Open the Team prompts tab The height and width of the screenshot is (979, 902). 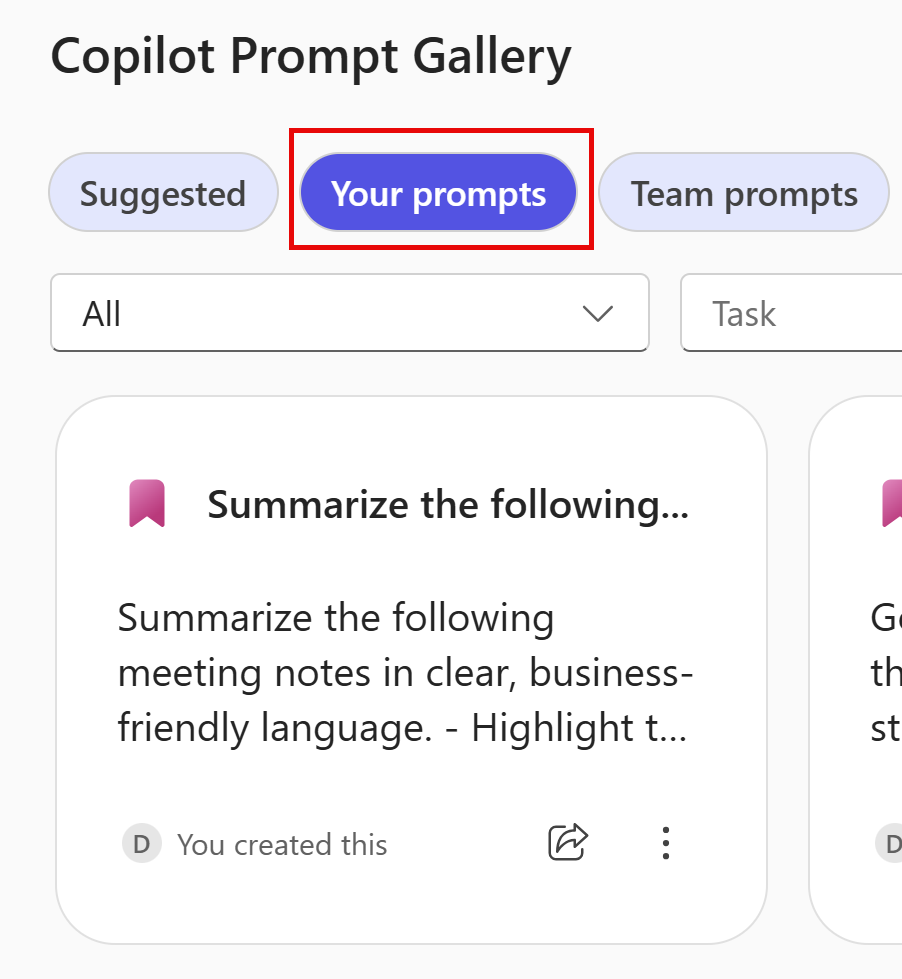coord(744,193)
